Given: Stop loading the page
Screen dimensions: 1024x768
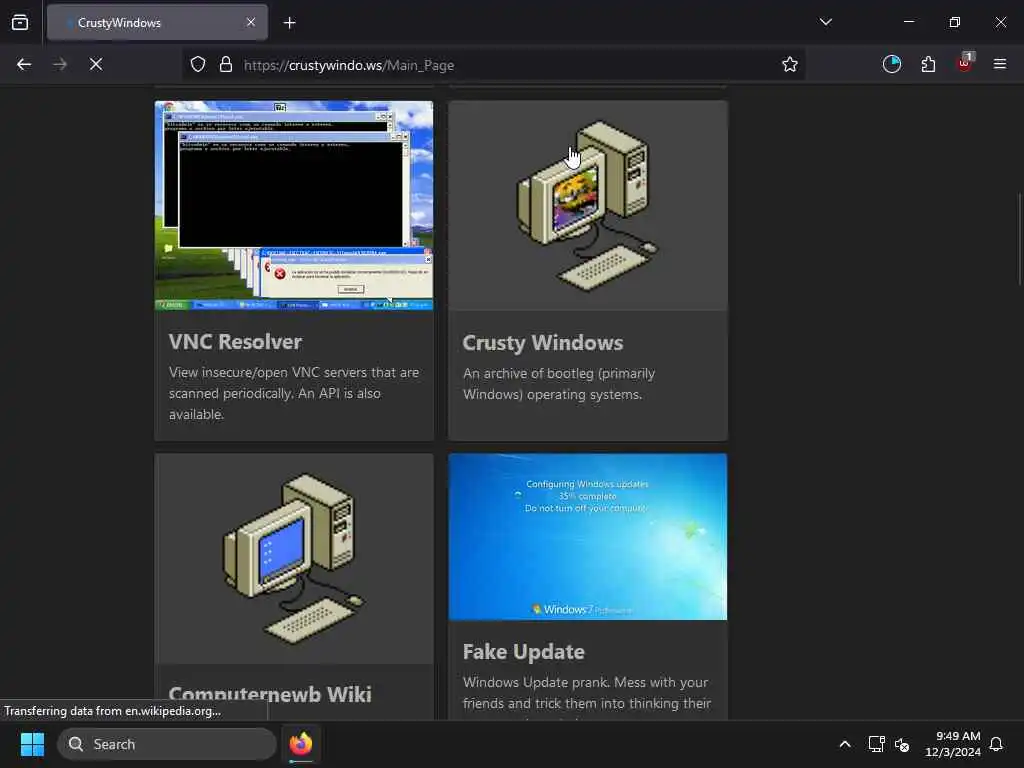Looking at the screenshot, I should [95, 64].
